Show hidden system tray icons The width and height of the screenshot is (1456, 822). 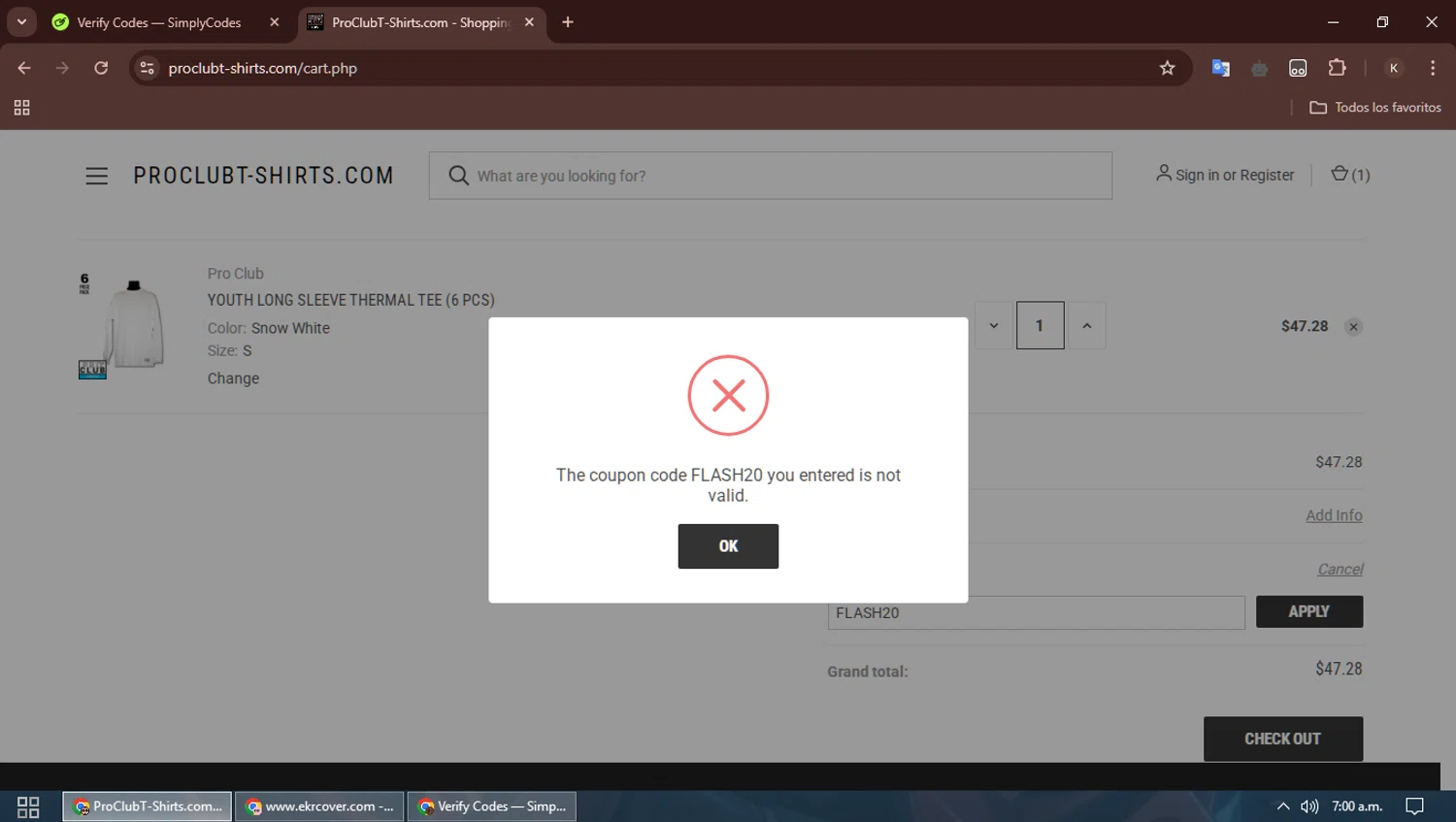(x=1283, y=806)
